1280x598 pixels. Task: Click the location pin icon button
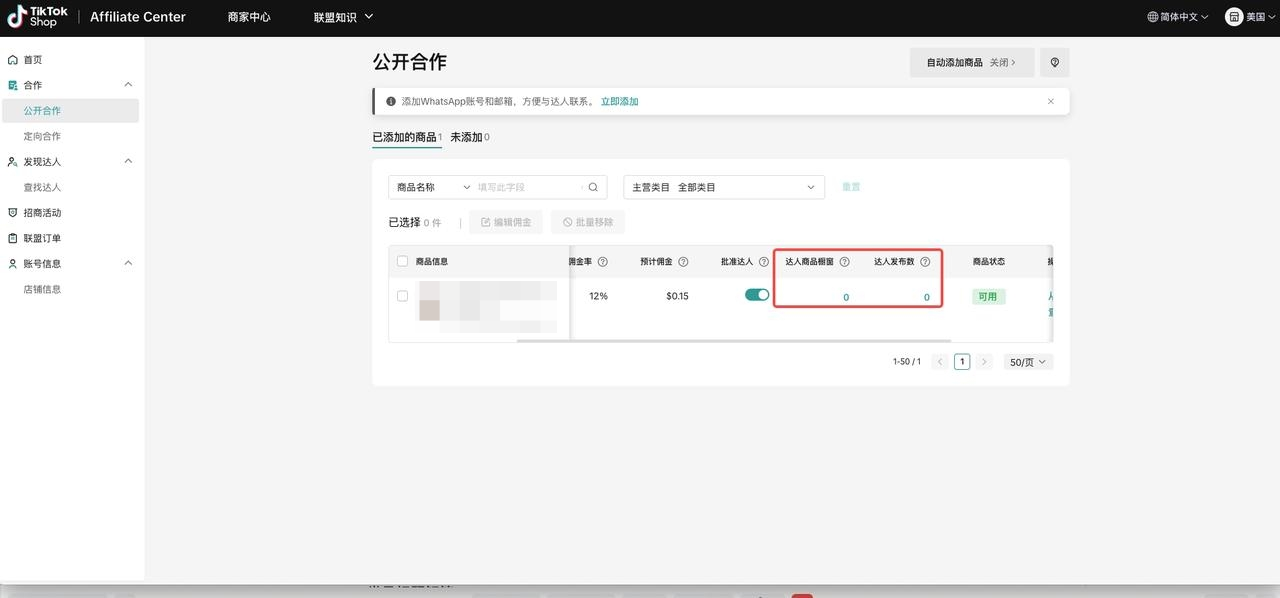(1054, 62)
